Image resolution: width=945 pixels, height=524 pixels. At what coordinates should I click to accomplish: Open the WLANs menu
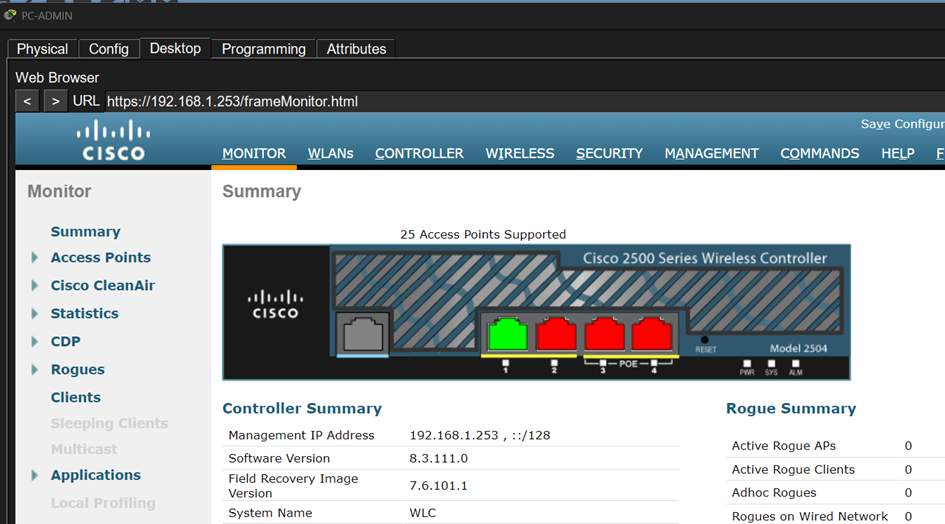click(x=330, y=154)
